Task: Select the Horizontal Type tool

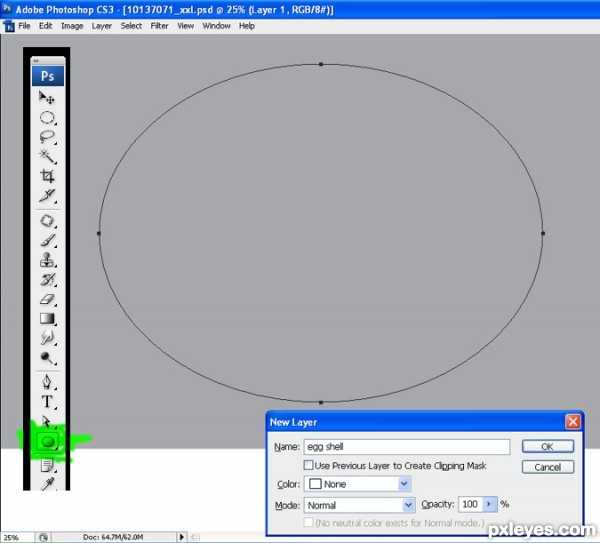Action: click(x=47, y=402)
